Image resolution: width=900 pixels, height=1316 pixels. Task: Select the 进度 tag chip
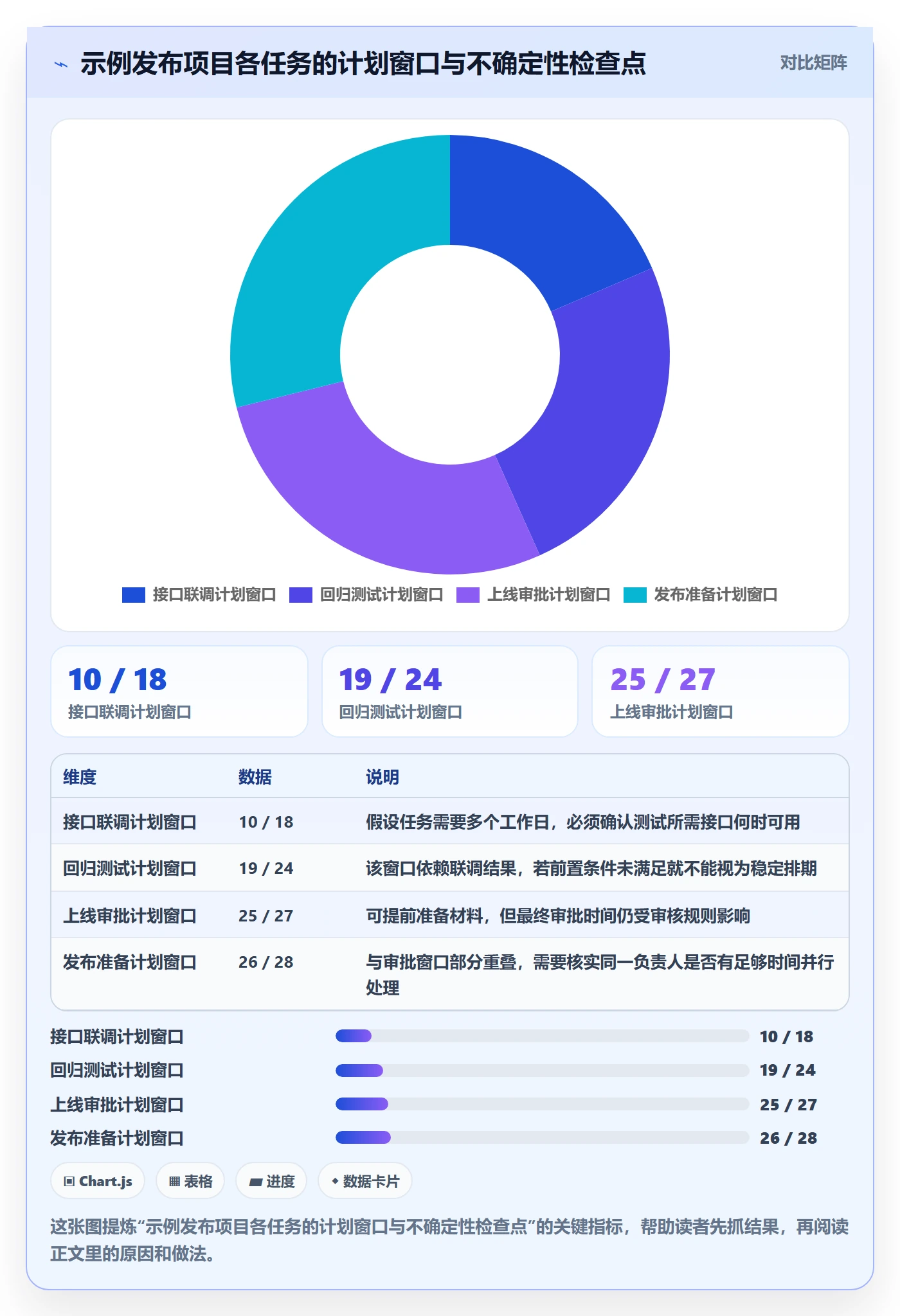click(x=271, y=1181)
